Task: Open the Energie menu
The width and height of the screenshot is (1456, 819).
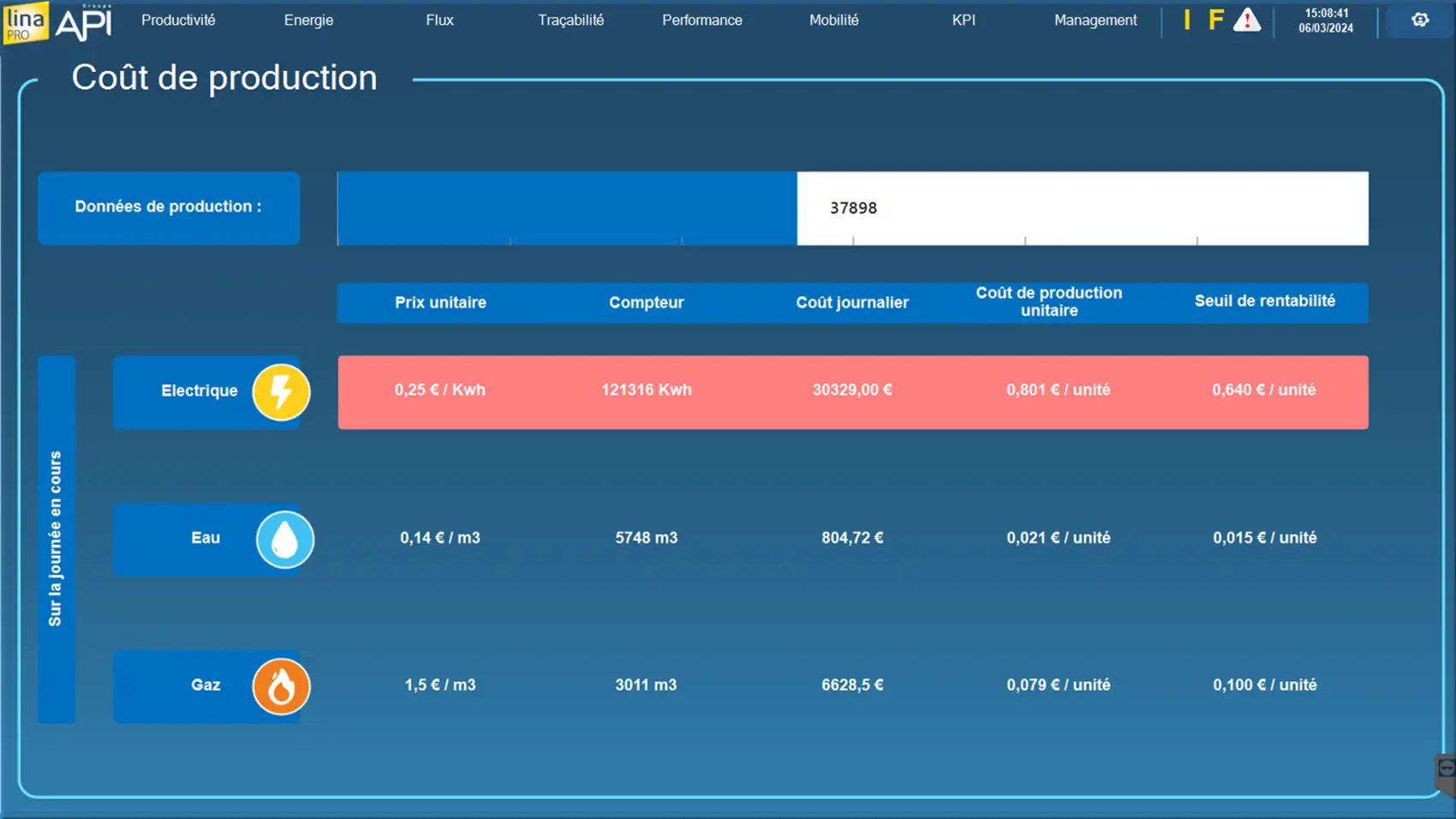Action: tap(308, 20)
